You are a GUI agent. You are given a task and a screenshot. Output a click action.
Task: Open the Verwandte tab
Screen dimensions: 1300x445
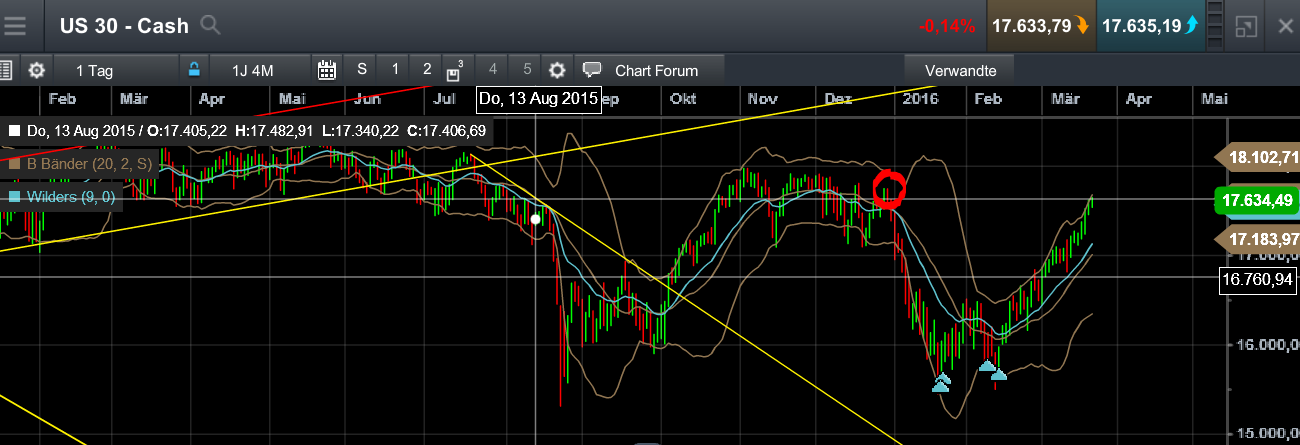click(x=959, y=70)
